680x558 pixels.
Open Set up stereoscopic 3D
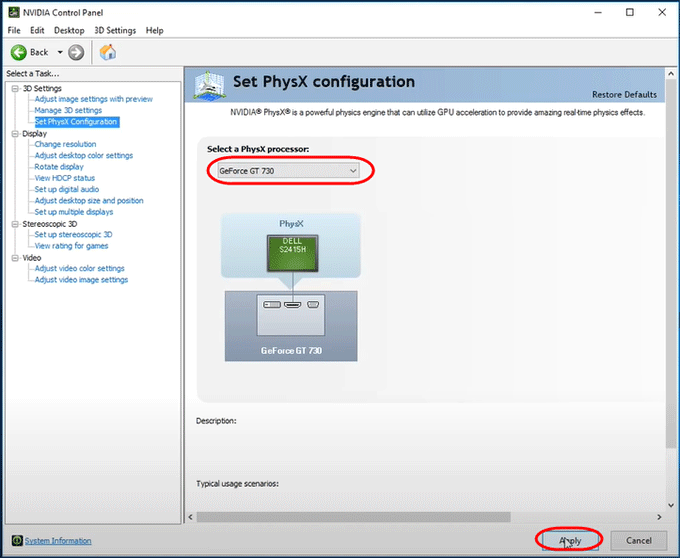pos(73,234)
